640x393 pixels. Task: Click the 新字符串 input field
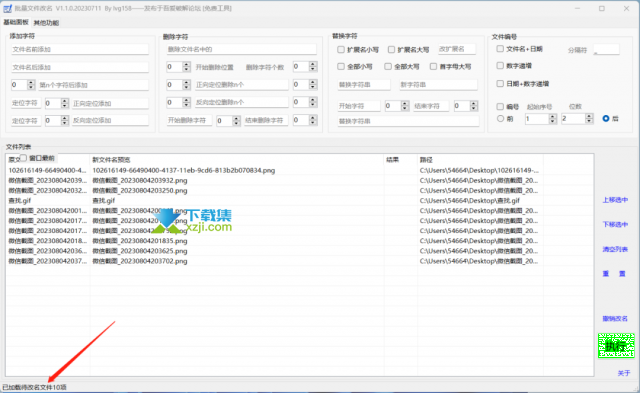click(x=438, y=85)
